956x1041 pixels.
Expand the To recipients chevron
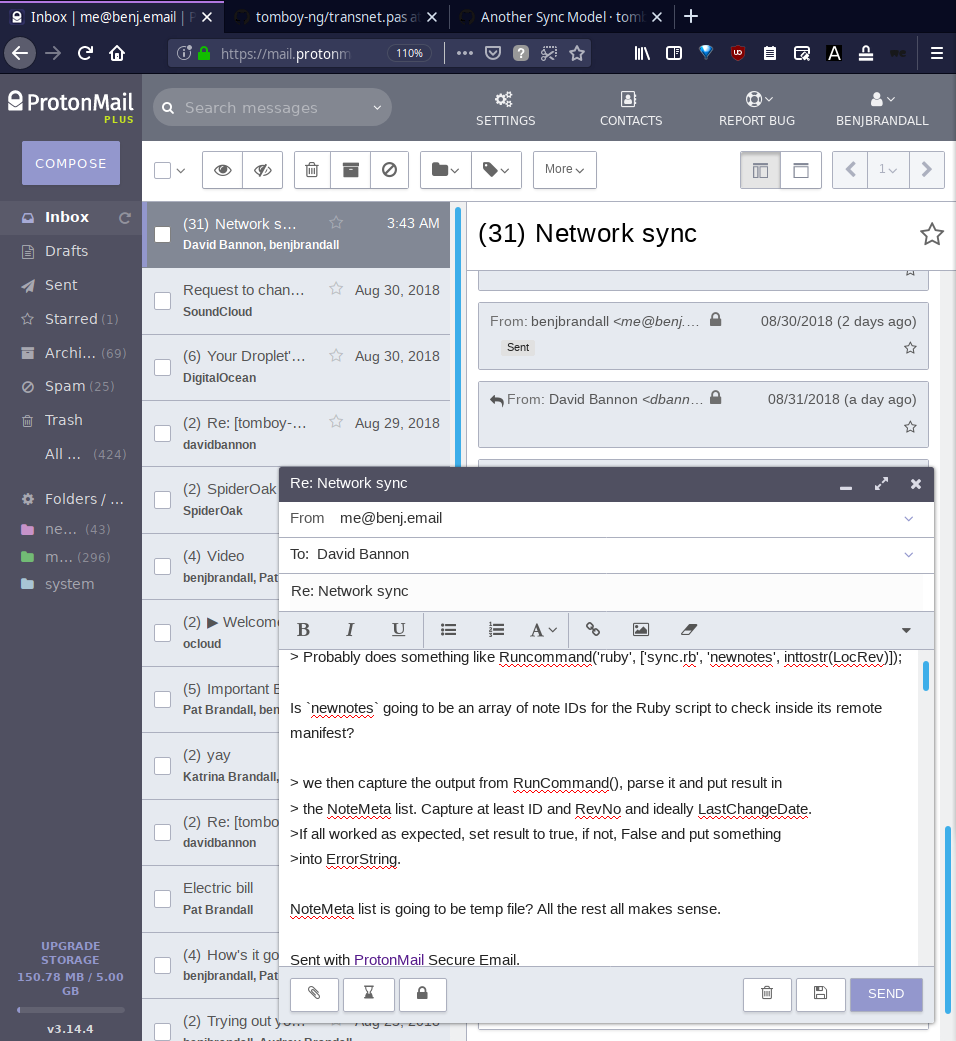point(909,554)
